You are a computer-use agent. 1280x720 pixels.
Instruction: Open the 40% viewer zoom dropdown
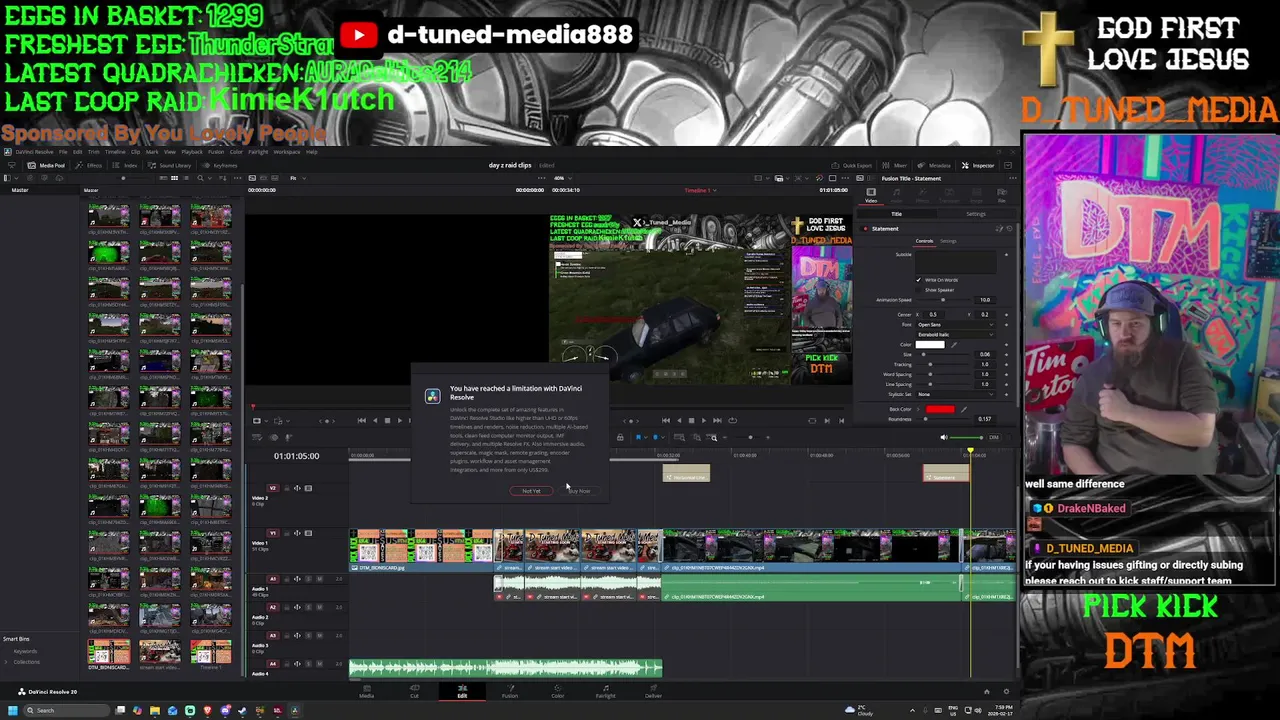pos(563,178)
